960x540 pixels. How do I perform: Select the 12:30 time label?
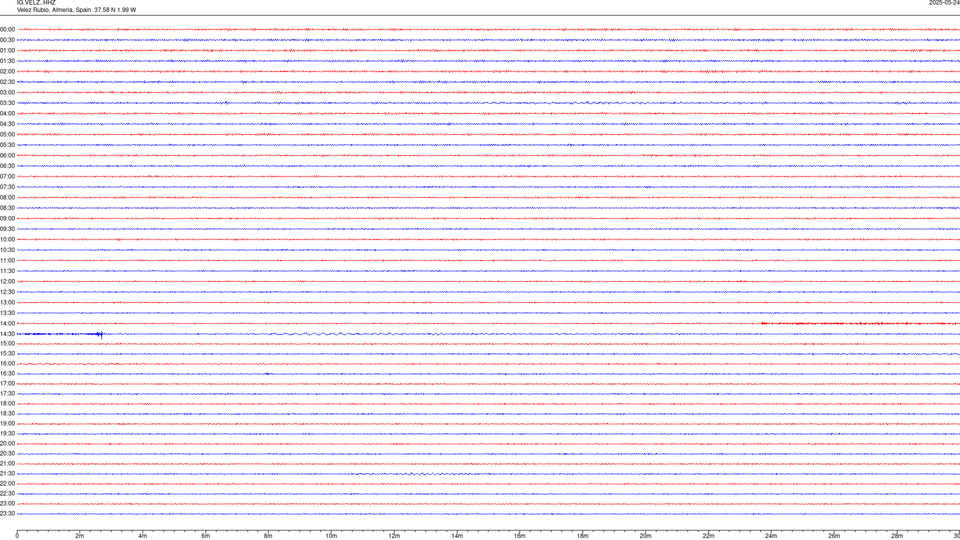pos(7,292)
